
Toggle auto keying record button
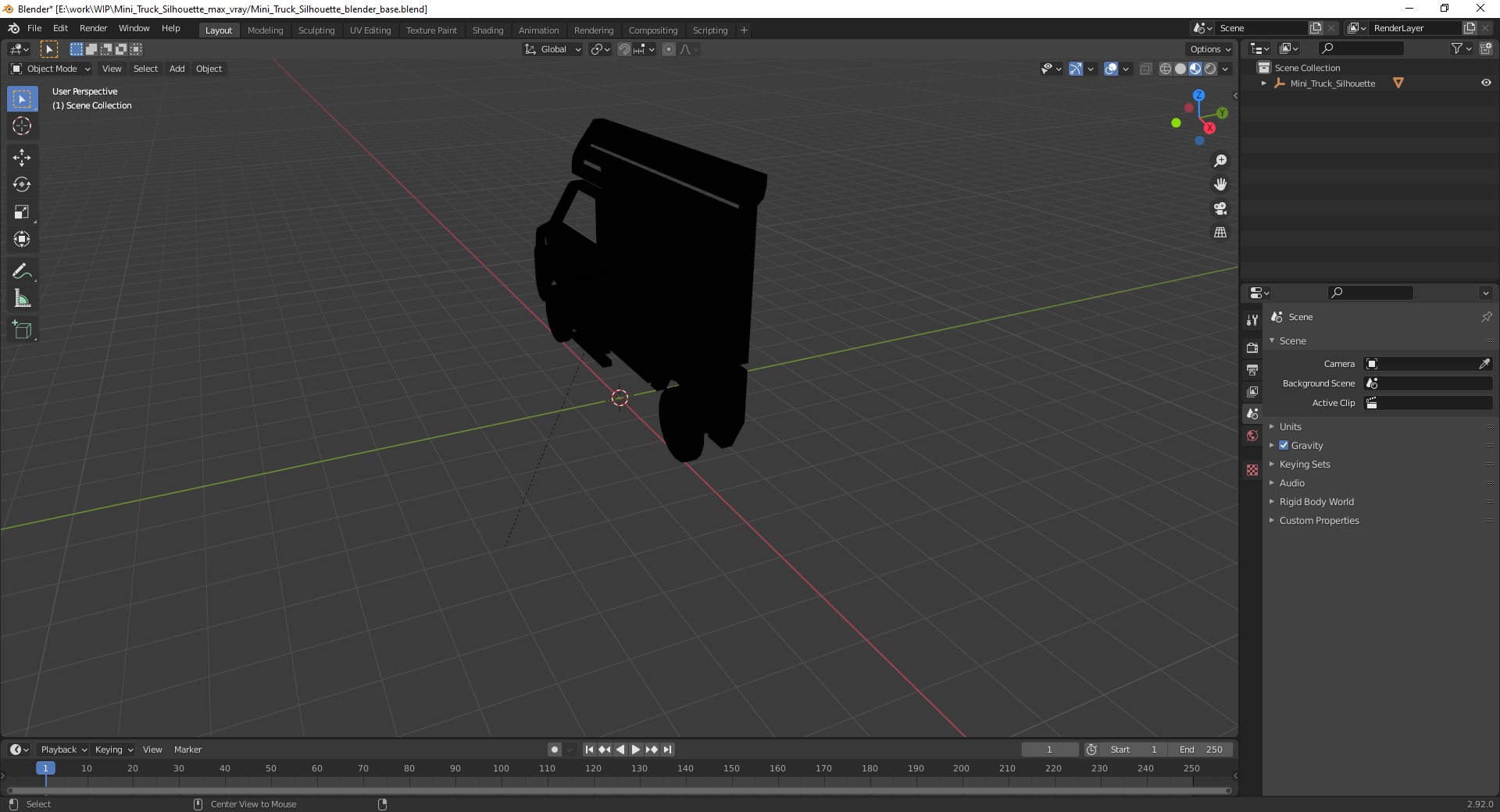(x=555, y=750)
